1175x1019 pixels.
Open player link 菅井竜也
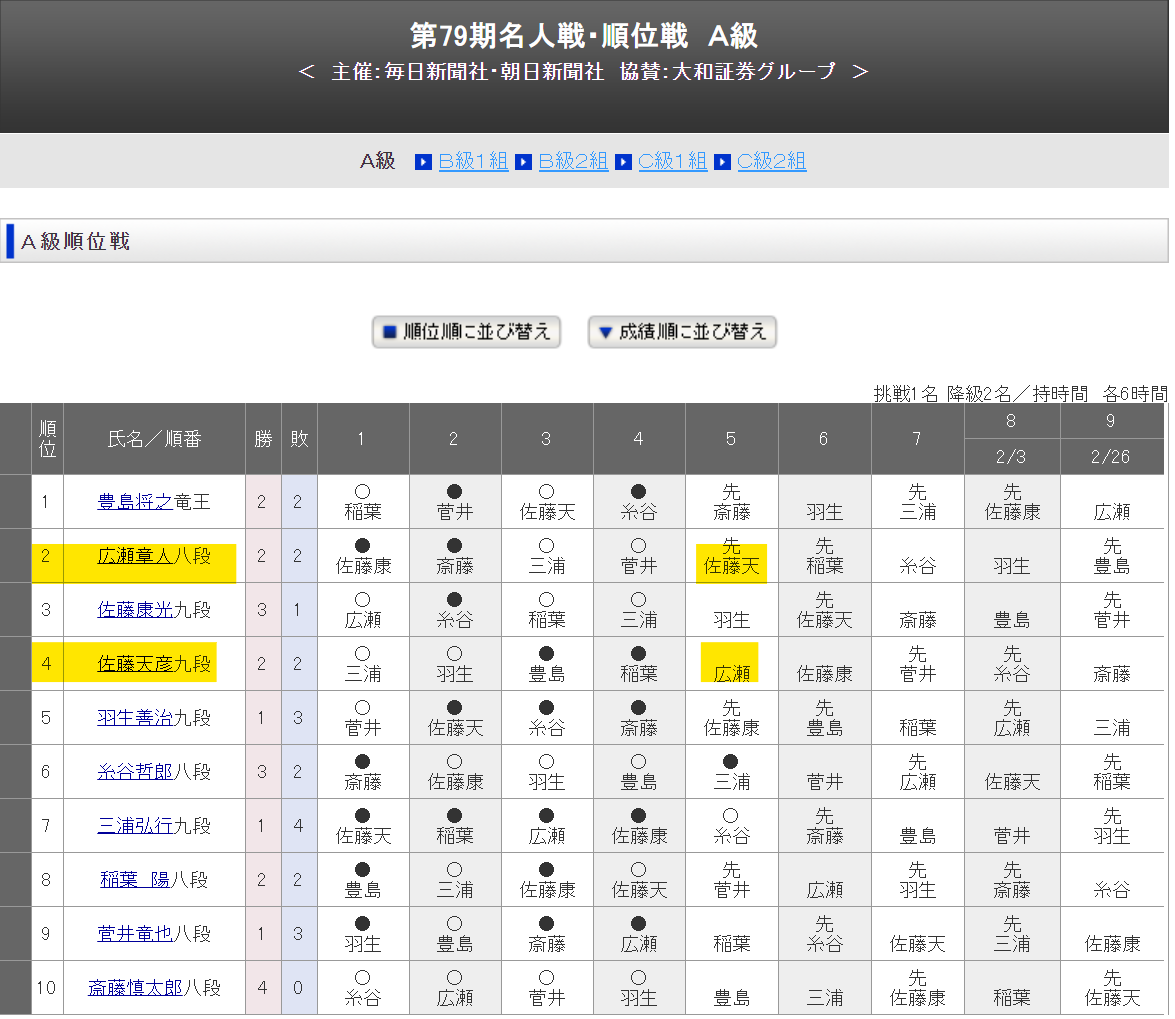point(135,933)
